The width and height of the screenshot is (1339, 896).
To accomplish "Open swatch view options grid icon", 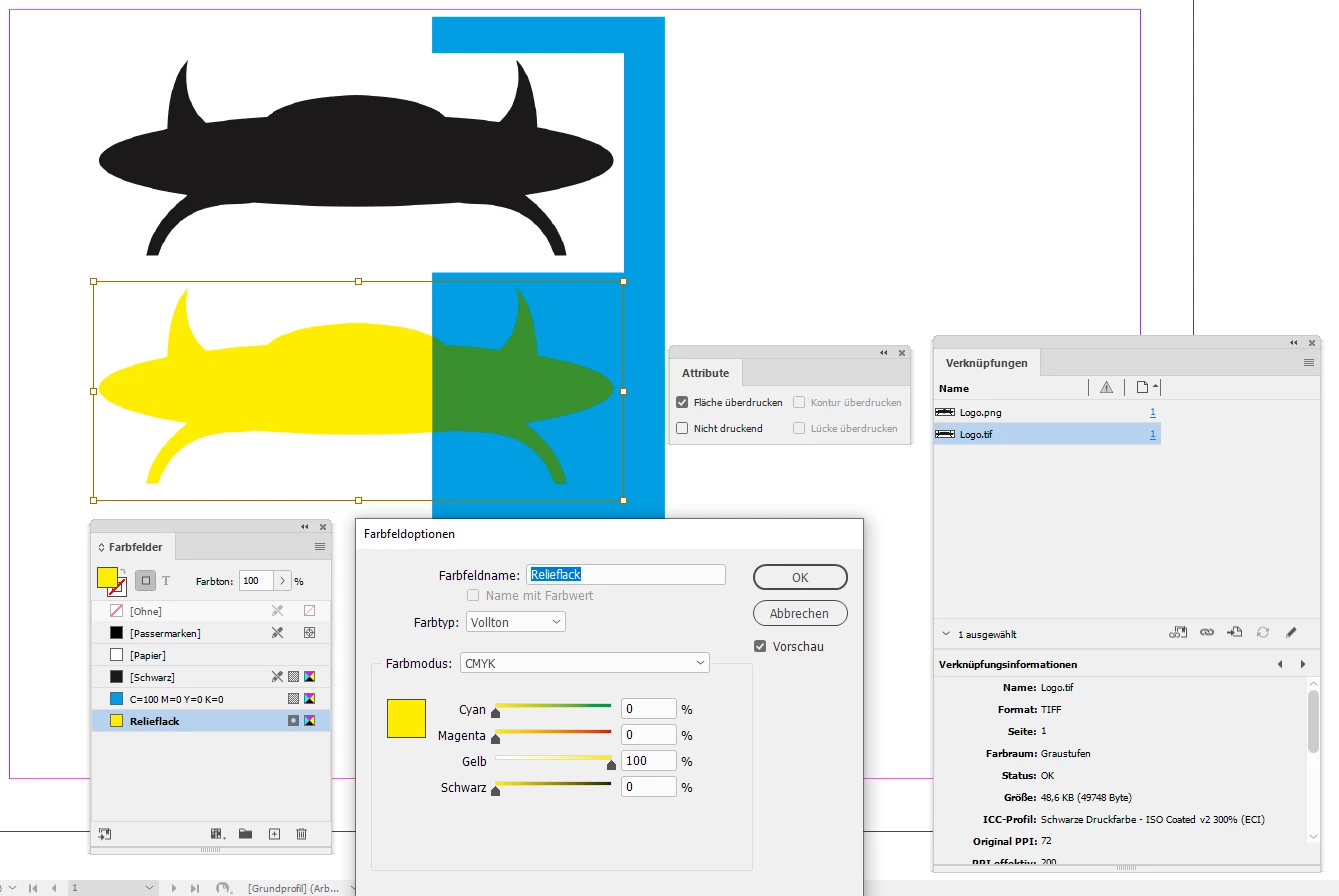I will point(217,833).
